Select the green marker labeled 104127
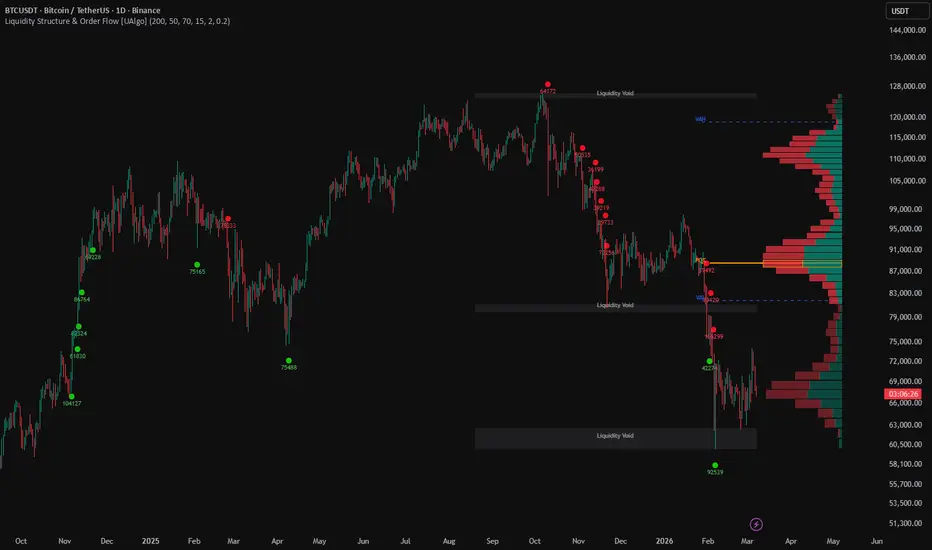The height and width of the screenshot is (550, 932). tap(71, 397)
